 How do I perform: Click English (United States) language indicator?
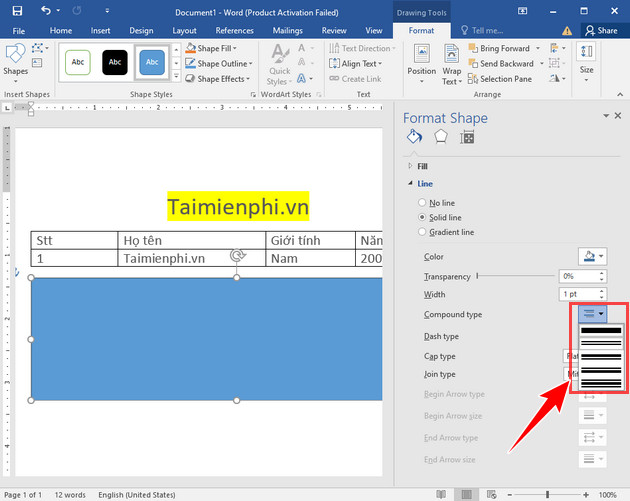(x=137, y=495)
